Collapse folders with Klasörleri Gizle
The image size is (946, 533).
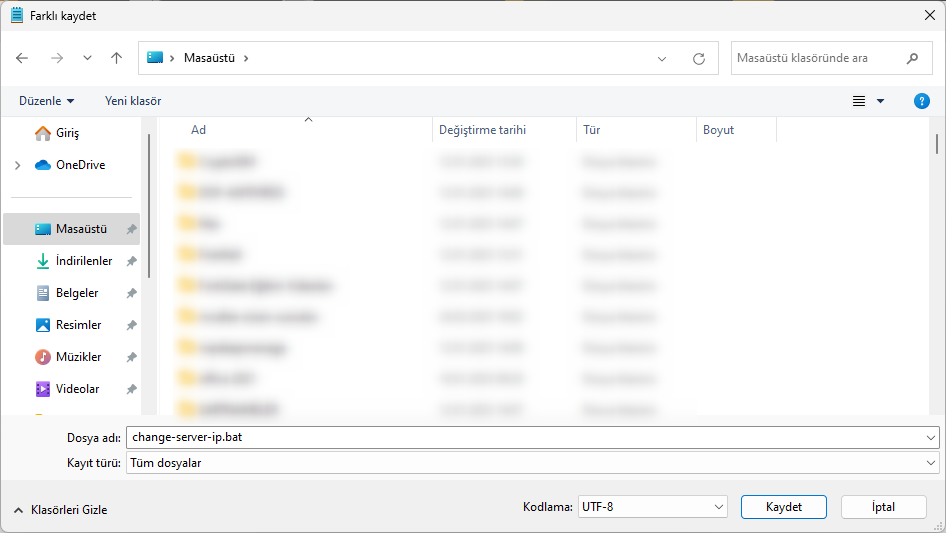tap(60, 510)
